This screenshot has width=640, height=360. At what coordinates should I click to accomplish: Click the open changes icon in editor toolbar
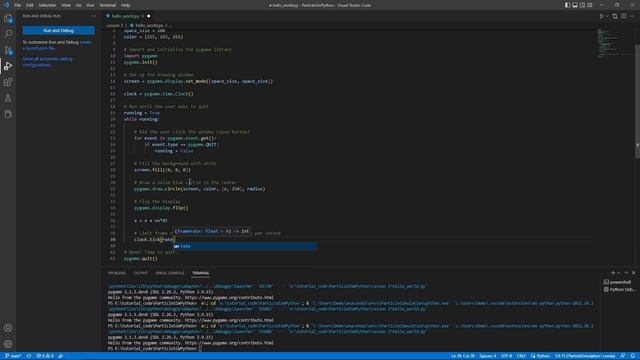[615, 16]
